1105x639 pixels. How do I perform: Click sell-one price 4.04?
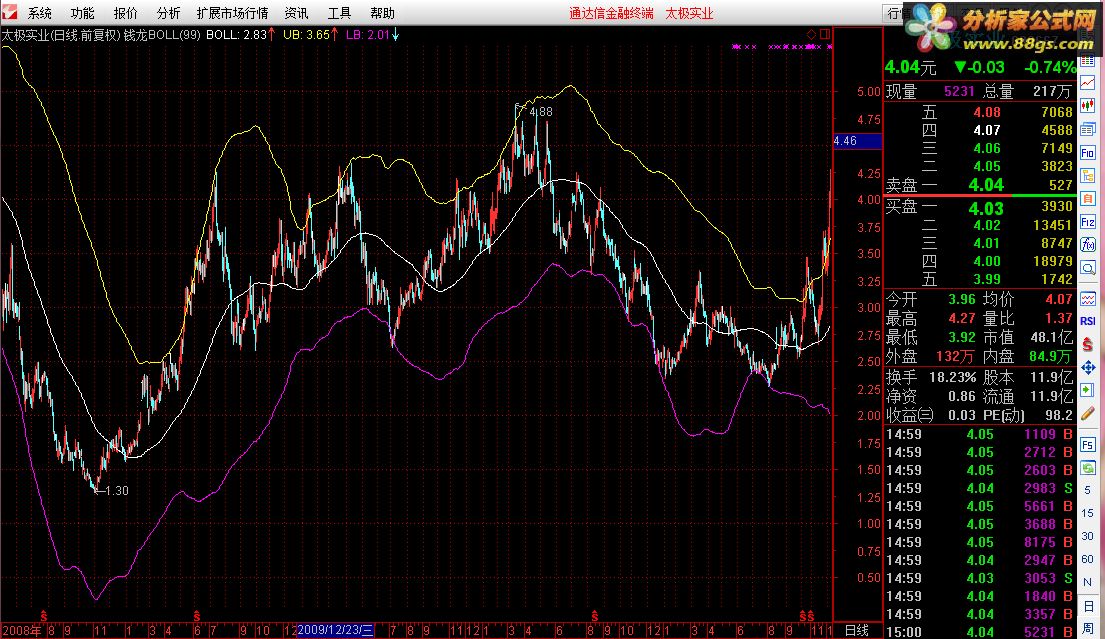(x=985, y=185)
